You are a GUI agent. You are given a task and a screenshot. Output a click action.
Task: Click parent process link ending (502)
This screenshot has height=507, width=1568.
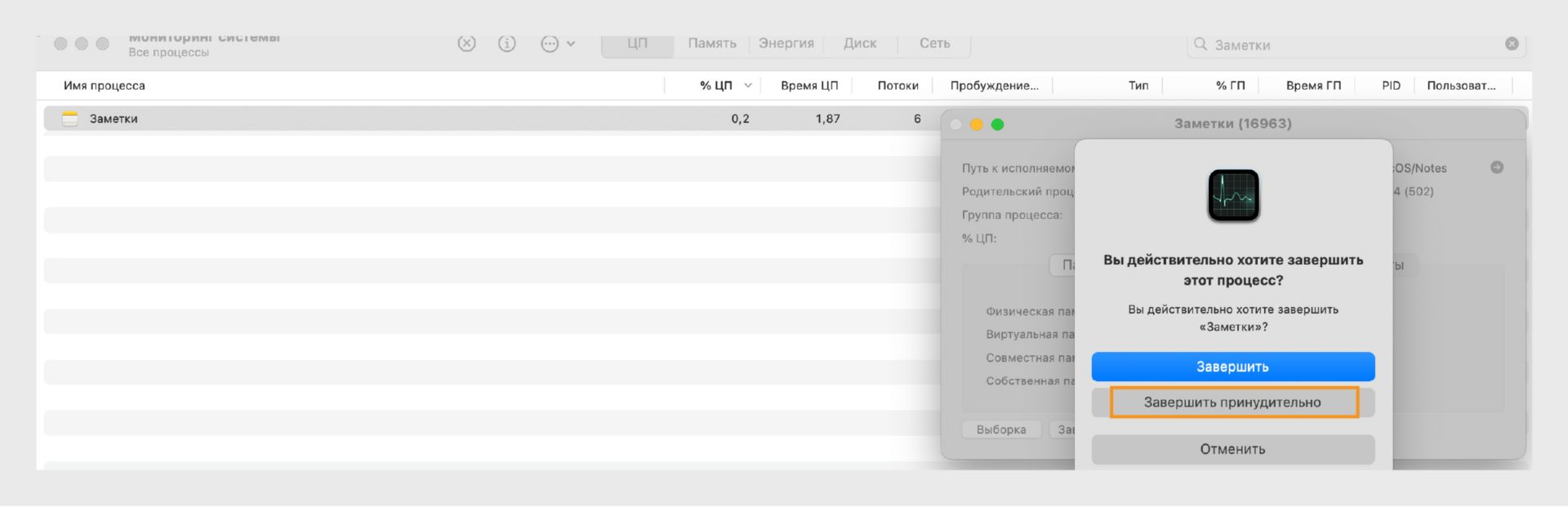tap(1414, 191)
